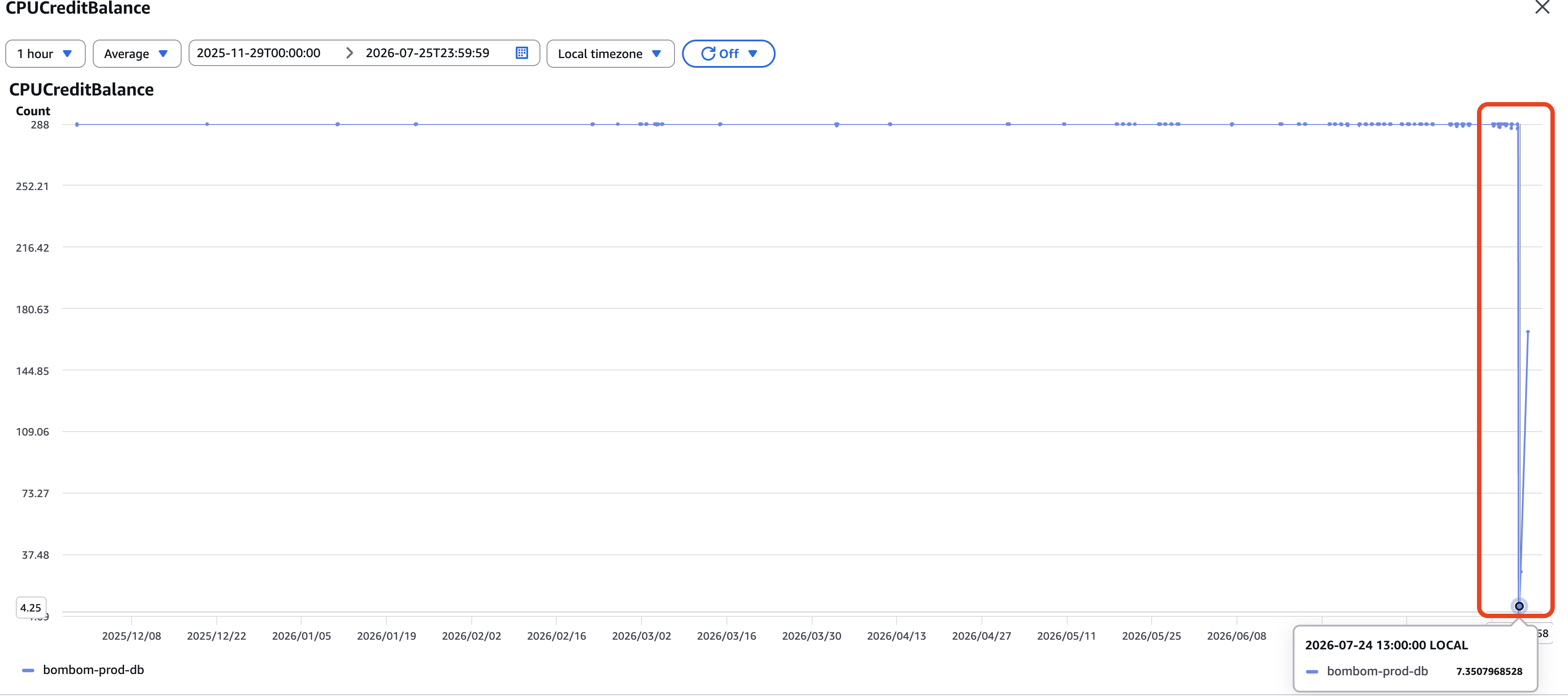Viewport: 1568px width, 696px height.
Task: Click the 2026/01/05 x-axis date label
Action: pos(301,636)
